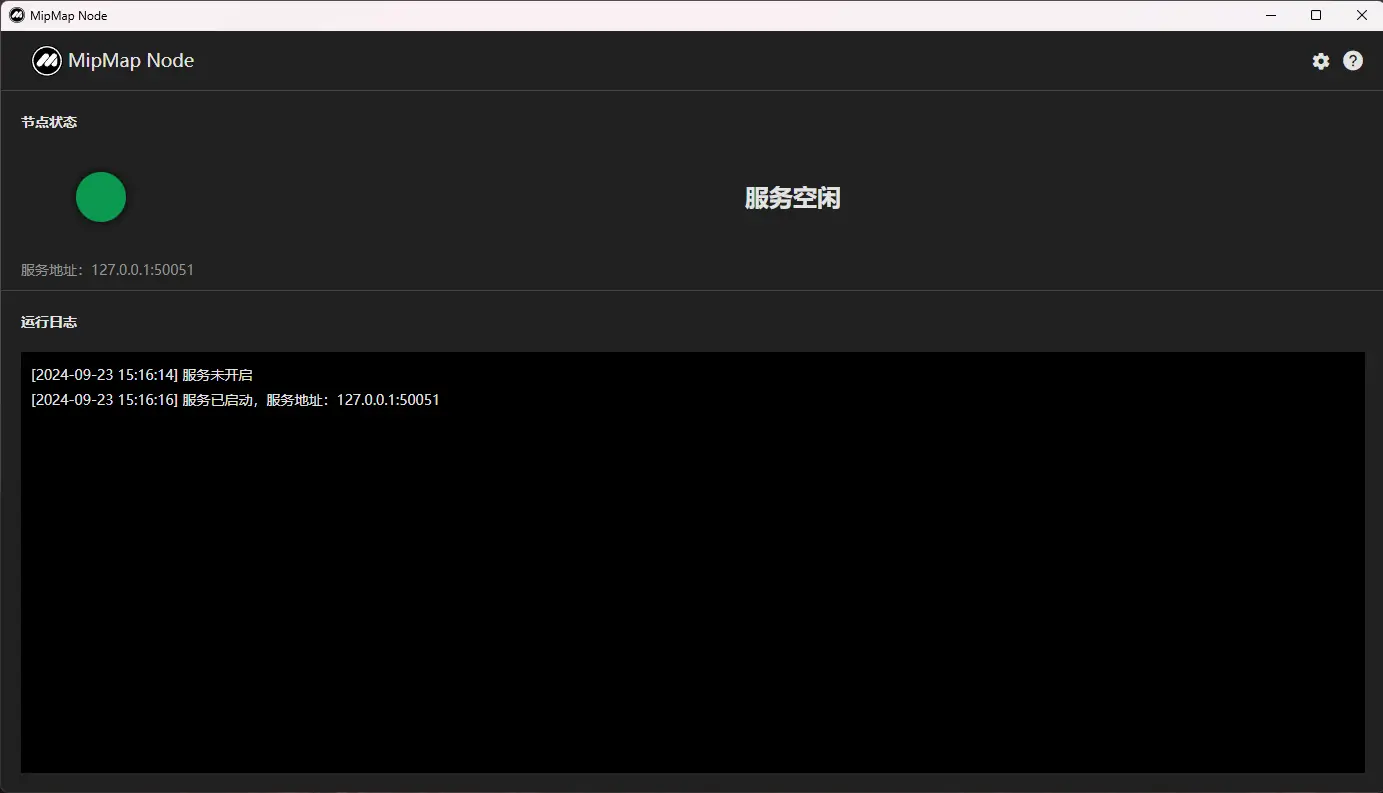
Task: Click the 服务空闲 status text
Action: point(792,198)
